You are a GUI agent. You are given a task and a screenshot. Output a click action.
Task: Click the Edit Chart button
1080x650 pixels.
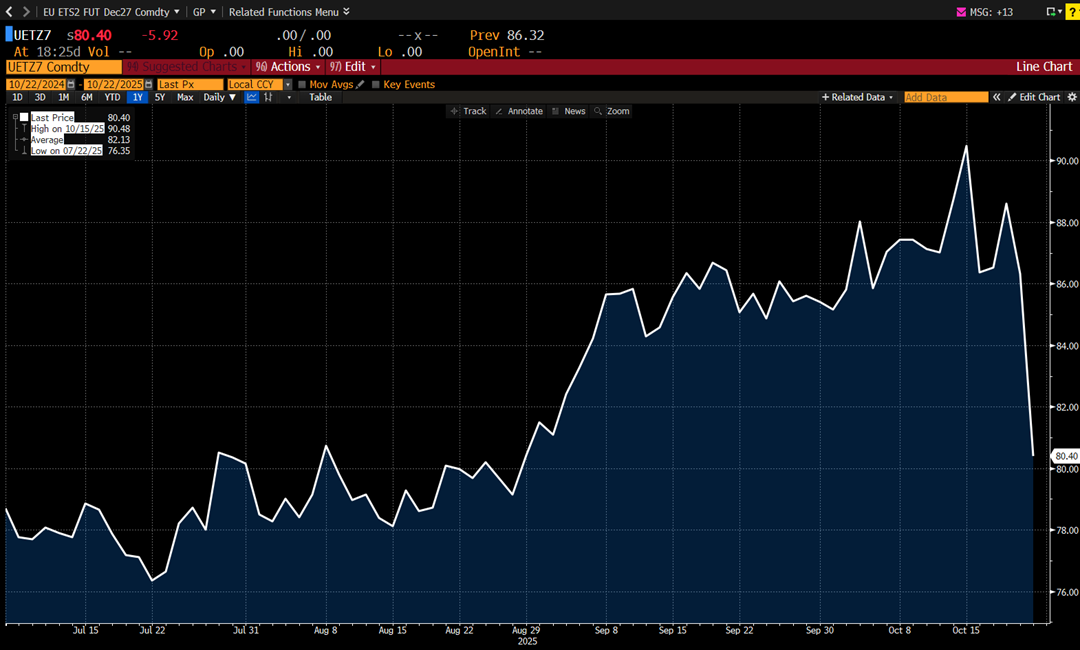click(1034, 97)
